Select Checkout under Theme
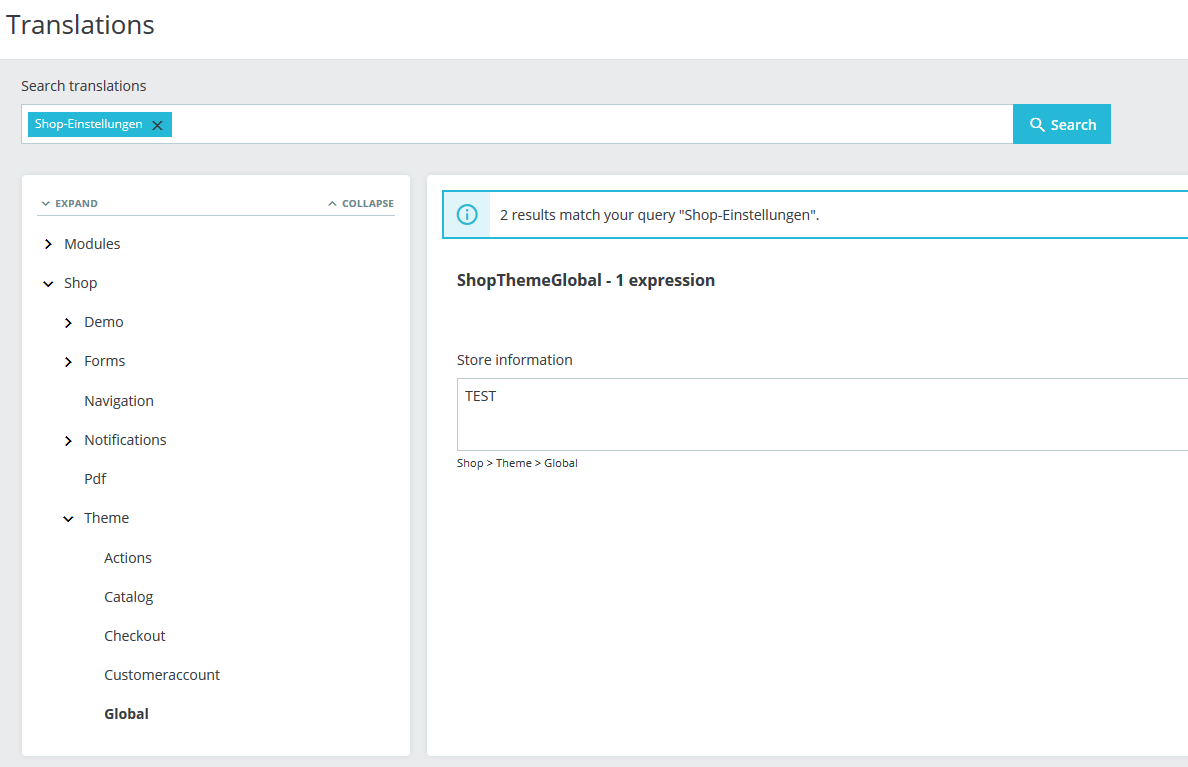Image resolution: width=1188 pixels, height=767 pixels. point(135,636)
